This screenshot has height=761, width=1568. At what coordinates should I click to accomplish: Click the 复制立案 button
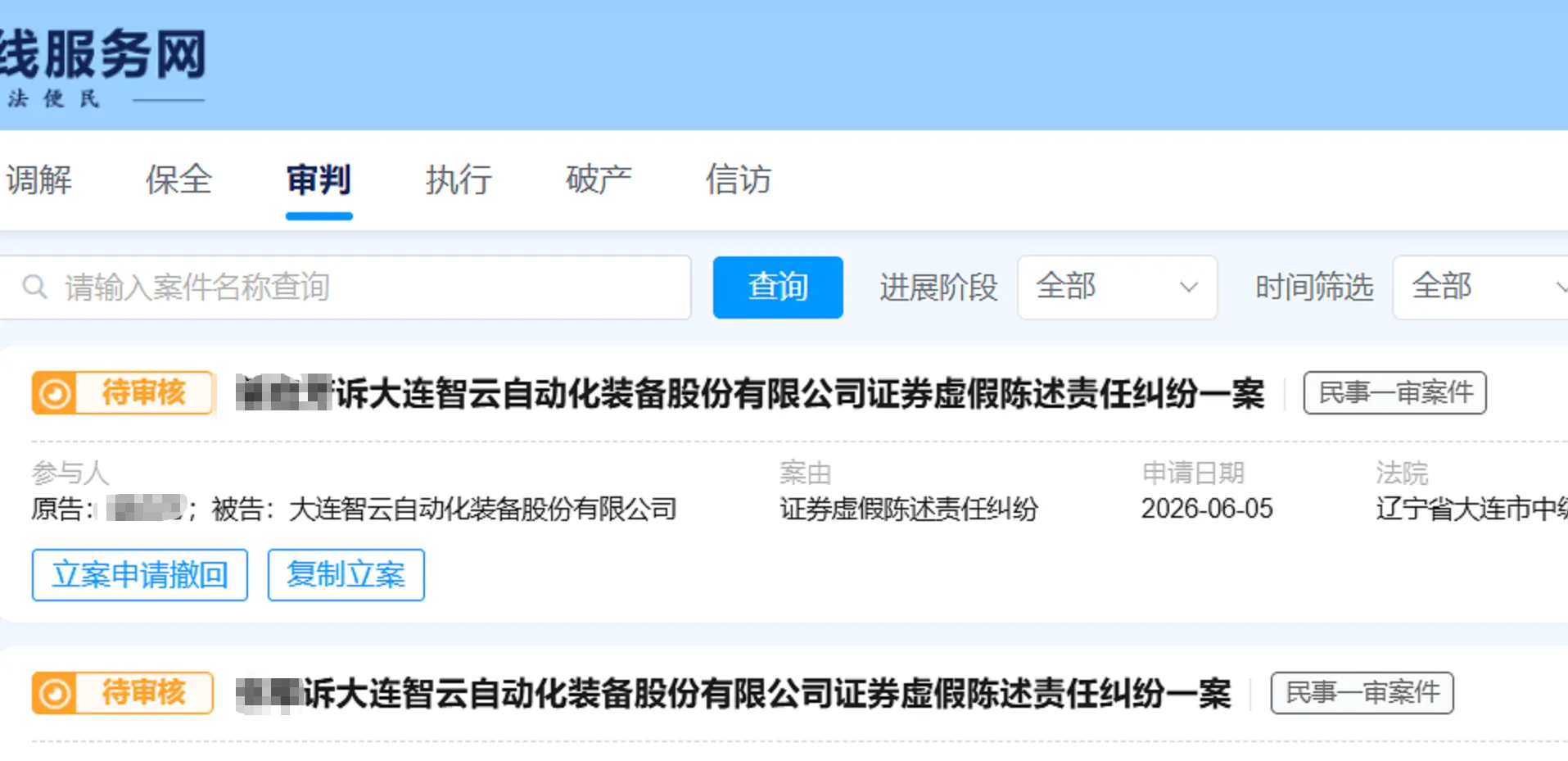[346, 575]
